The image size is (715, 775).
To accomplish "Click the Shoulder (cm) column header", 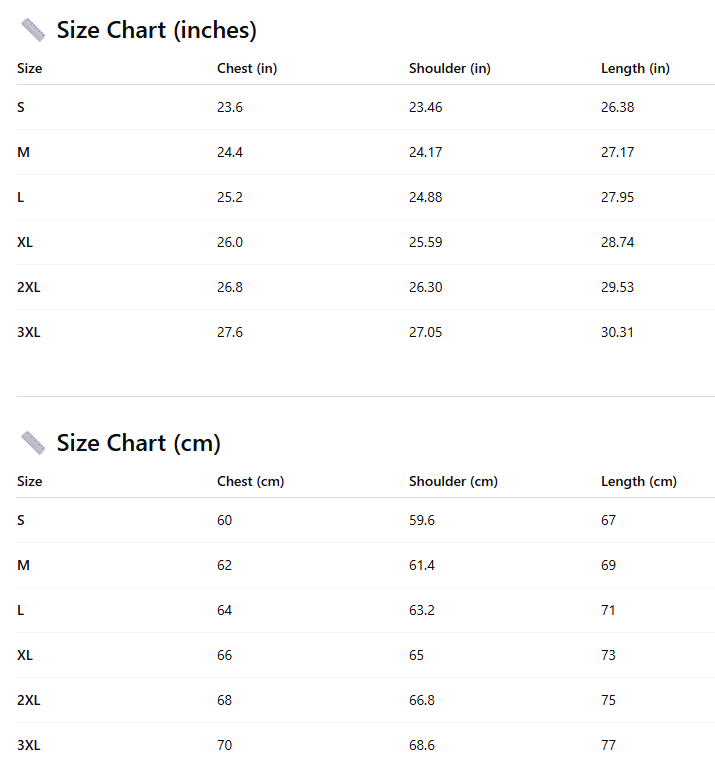I will 453,481.
